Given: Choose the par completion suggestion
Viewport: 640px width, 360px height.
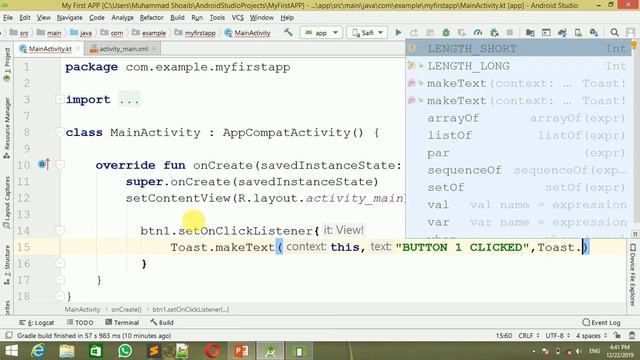Looking at the screenshot, I should coord(518,153).
